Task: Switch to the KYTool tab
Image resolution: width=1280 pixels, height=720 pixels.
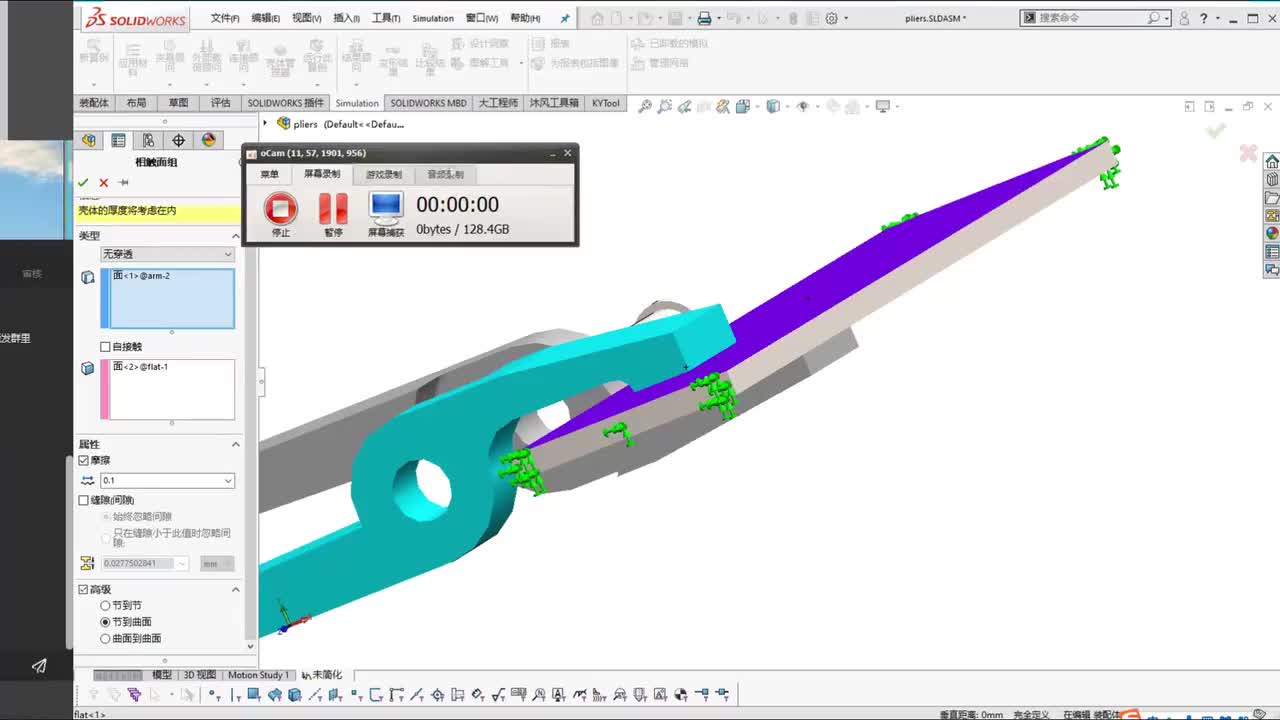Action: 606,103
